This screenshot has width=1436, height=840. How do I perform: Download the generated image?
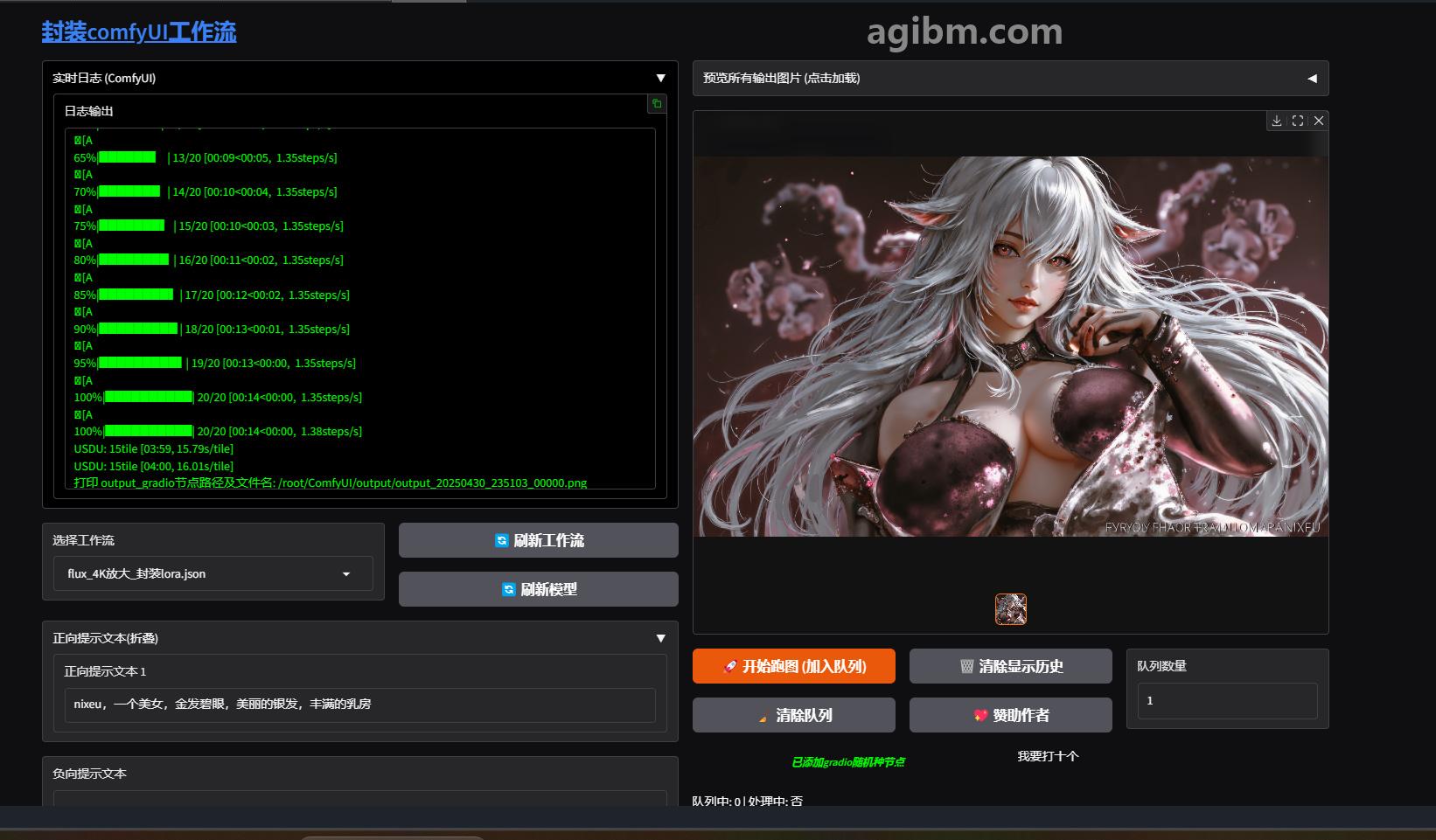(1277, 121)
